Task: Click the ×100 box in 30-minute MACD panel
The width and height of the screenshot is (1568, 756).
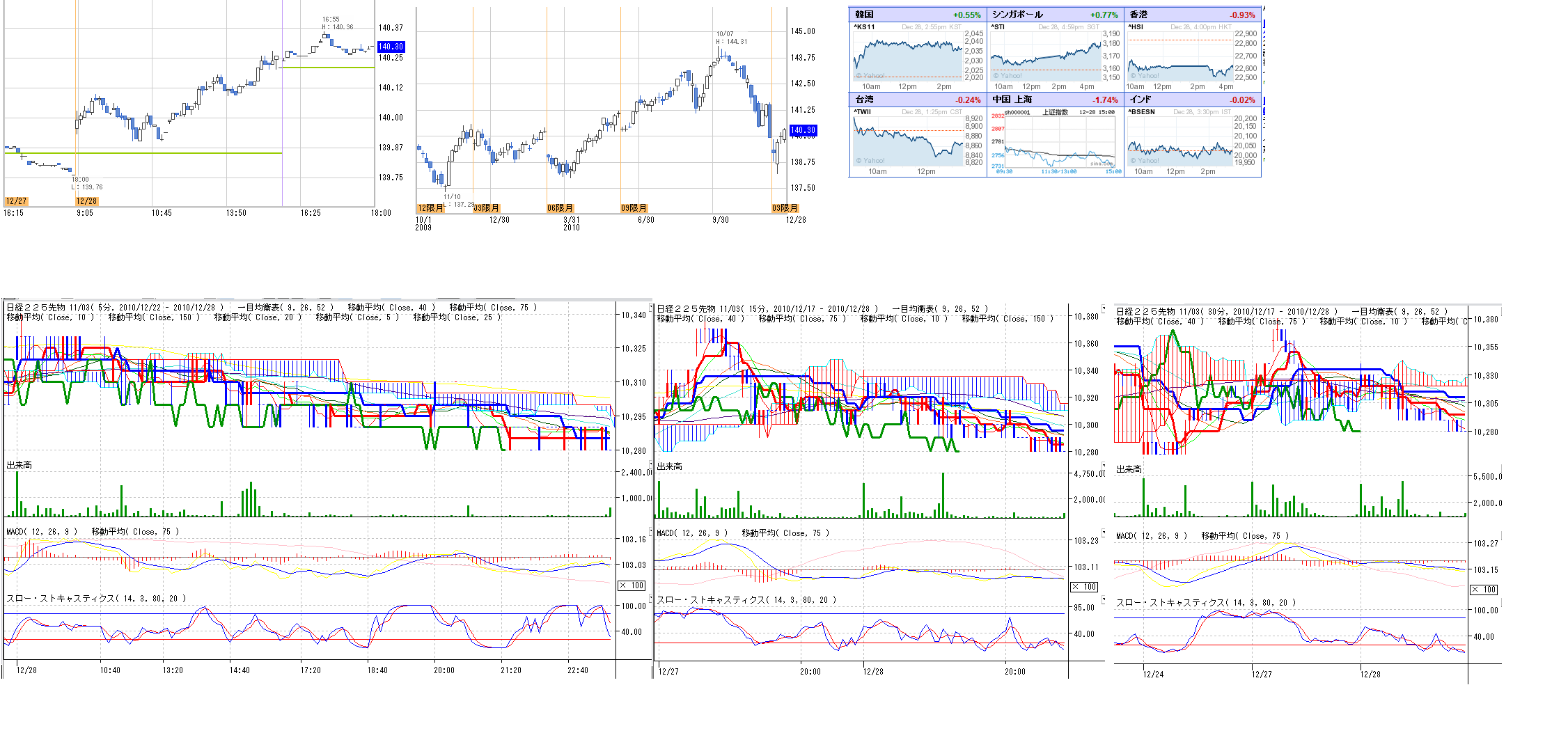Action: (1483, 590)
